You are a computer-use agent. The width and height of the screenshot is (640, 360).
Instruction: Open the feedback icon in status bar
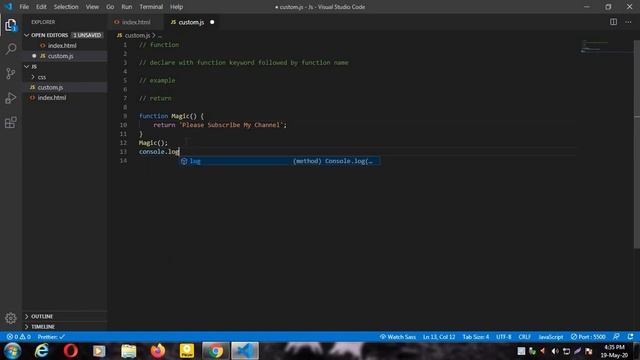(x=616, y=337)
